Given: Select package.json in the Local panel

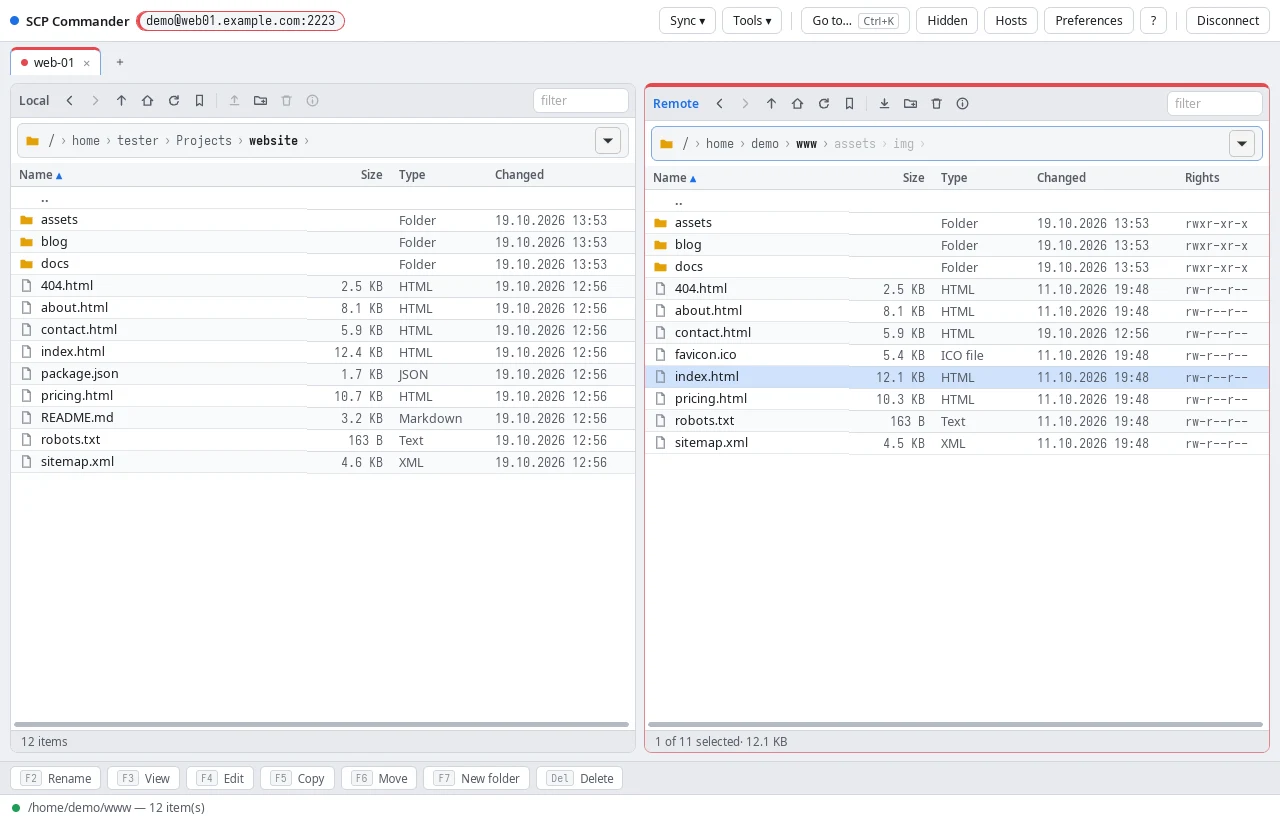Looking at the screenshot, I should 323,374.
